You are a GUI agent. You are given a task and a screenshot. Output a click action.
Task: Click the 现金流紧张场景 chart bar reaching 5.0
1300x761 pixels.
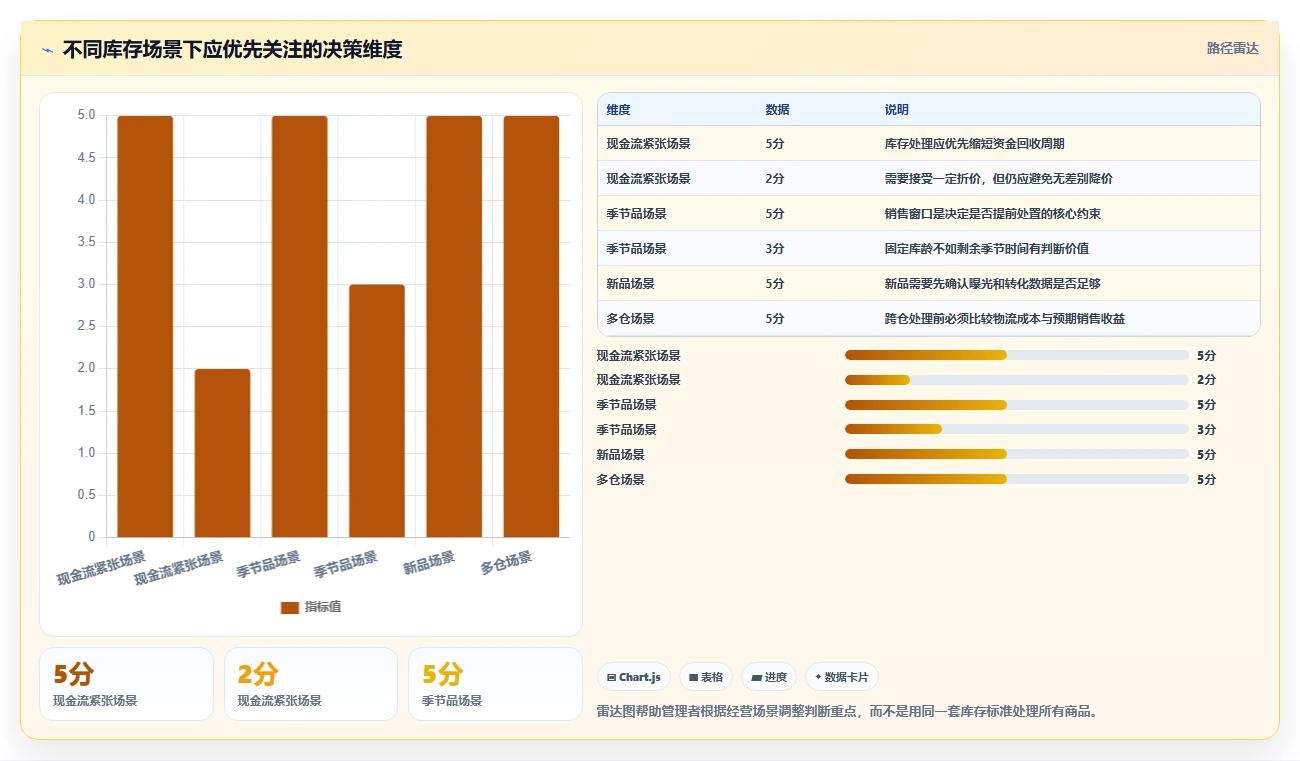(145, 326)
